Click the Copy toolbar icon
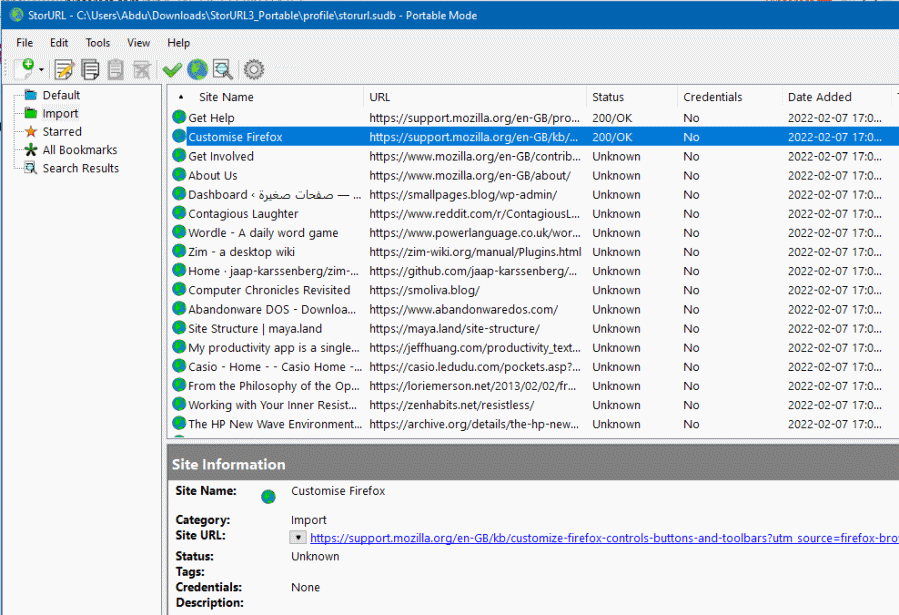899x615 pixels. [x=90, y=69]
